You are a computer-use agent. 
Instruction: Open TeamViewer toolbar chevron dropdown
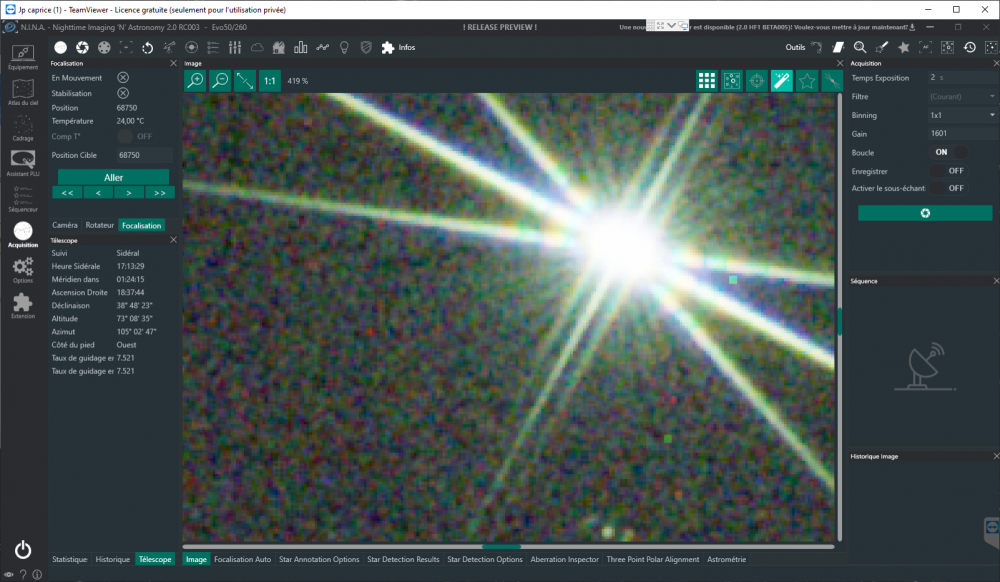671,25
